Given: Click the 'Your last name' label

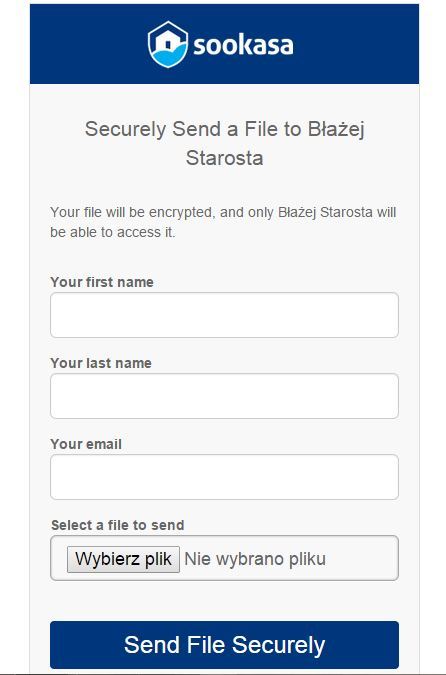Looking at the screenshot, I should [101, 363].
